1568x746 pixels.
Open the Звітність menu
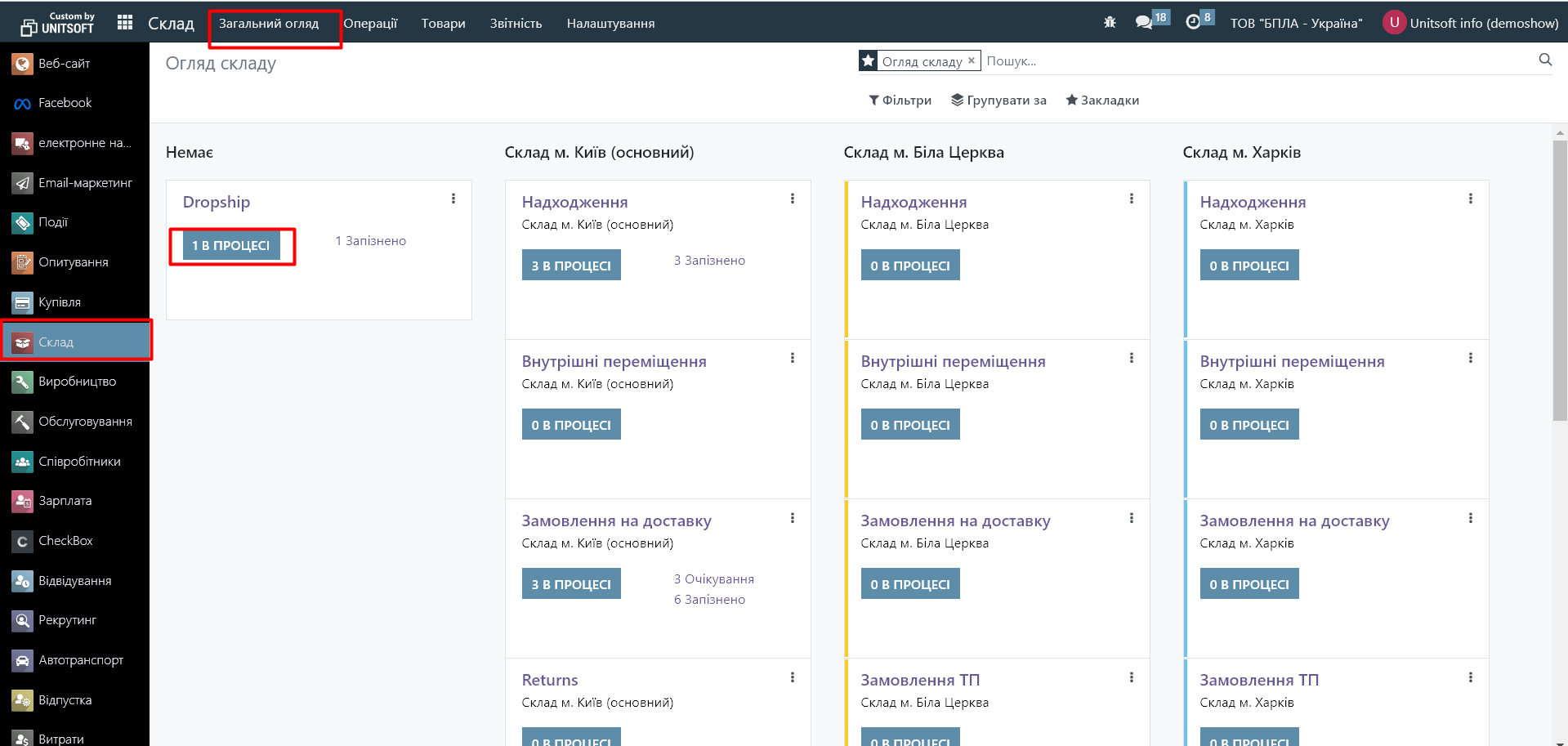point(516,24)
